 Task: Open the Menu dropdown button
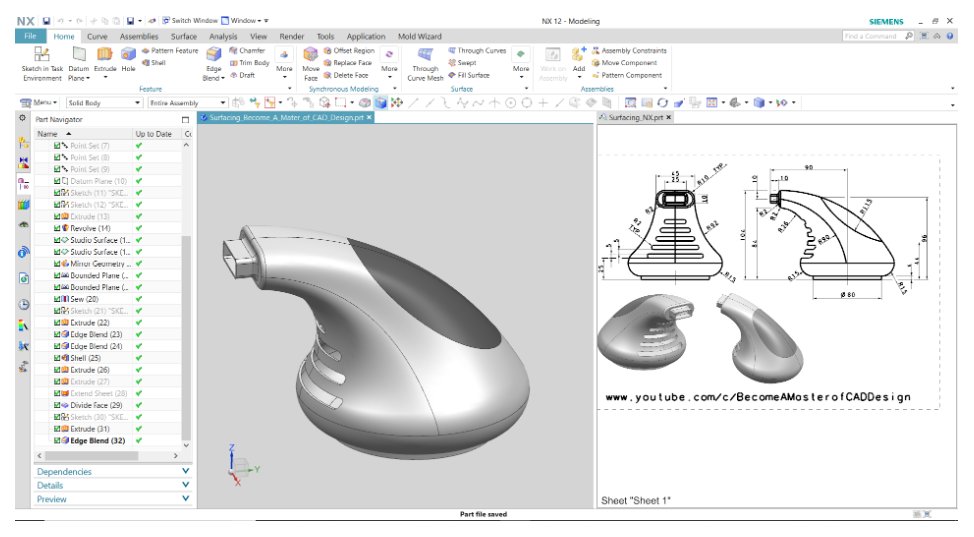(x=39, y=103)
